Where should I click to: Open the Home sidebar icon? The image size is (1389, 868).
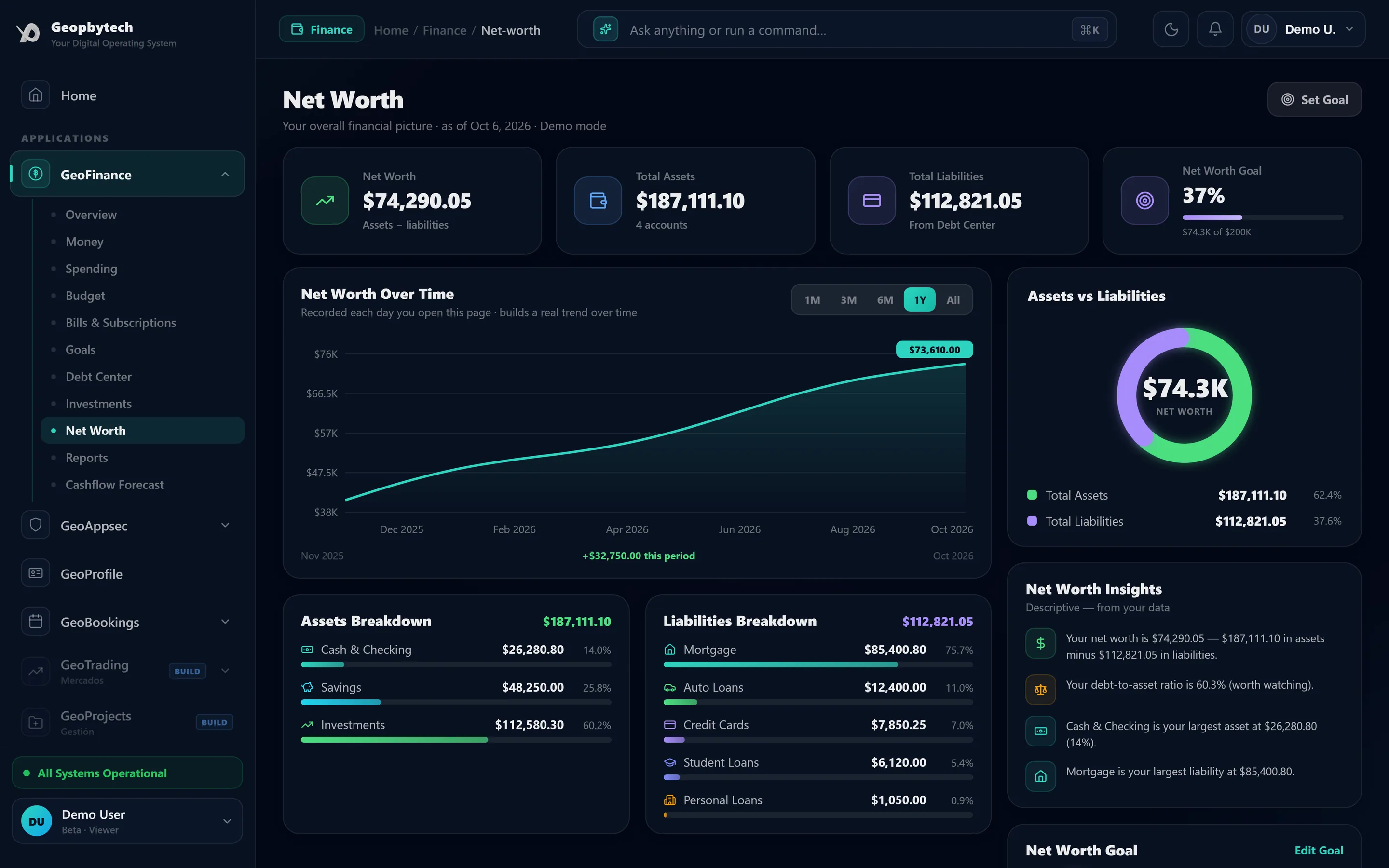click(x=36, y=95)
